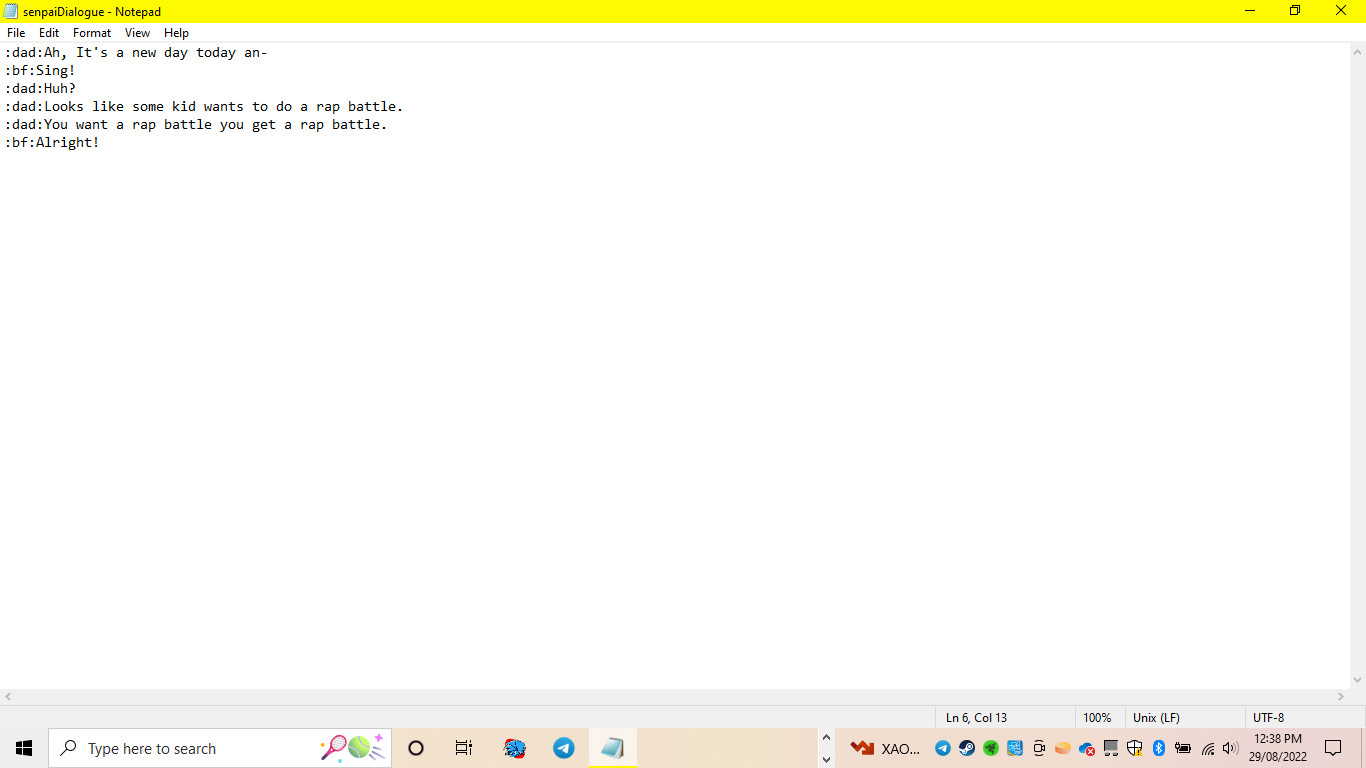Click the horizontal scrollbar right arrow

pyautogui.click(x=1341, y=696)
